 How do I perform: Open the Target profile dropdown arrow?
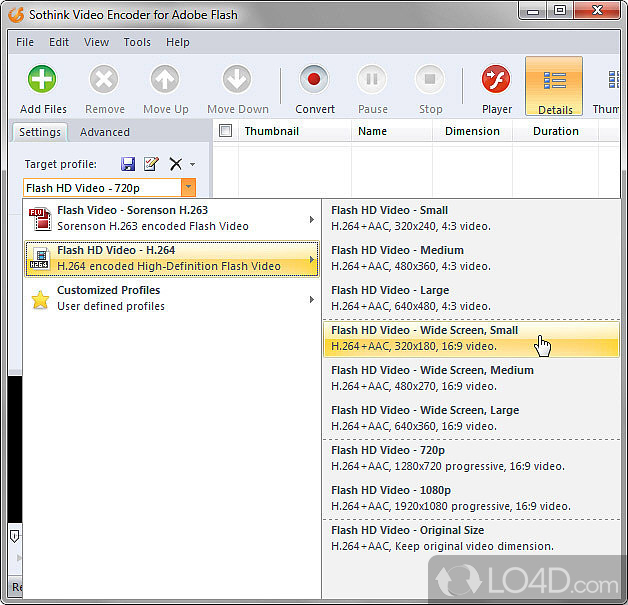pos(187,187)
